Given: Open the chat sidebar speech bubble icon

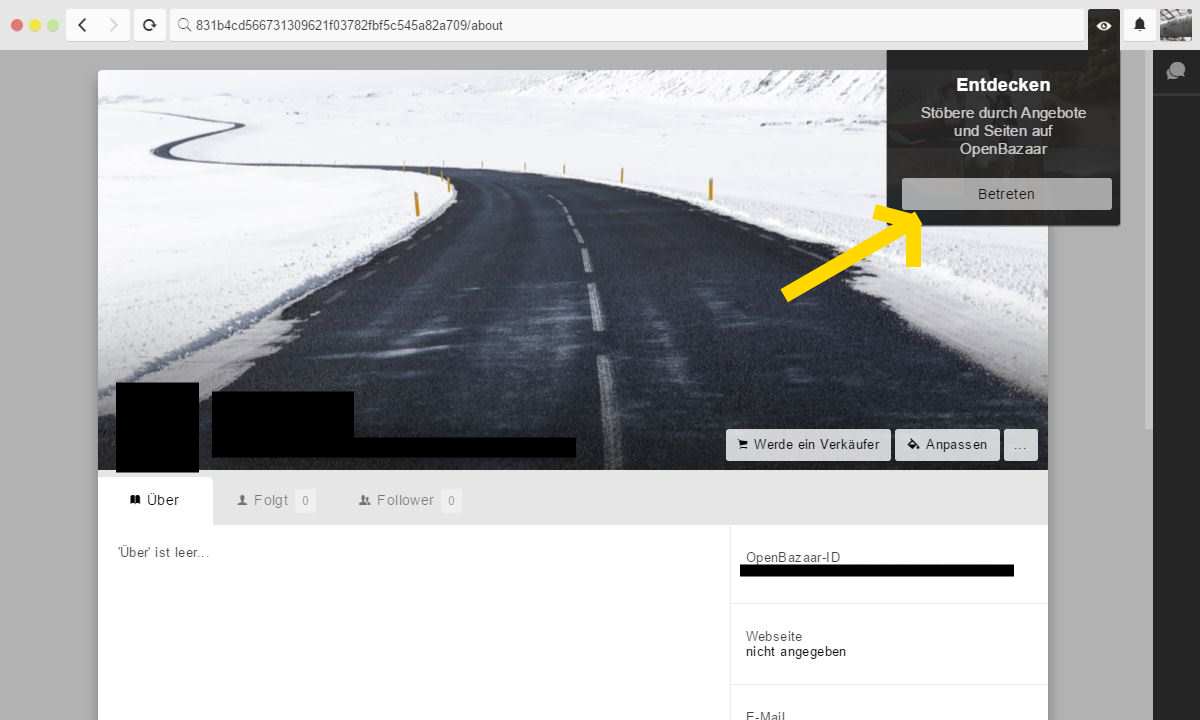Looking at the screenshot, I should click(x=1176, y=71).
